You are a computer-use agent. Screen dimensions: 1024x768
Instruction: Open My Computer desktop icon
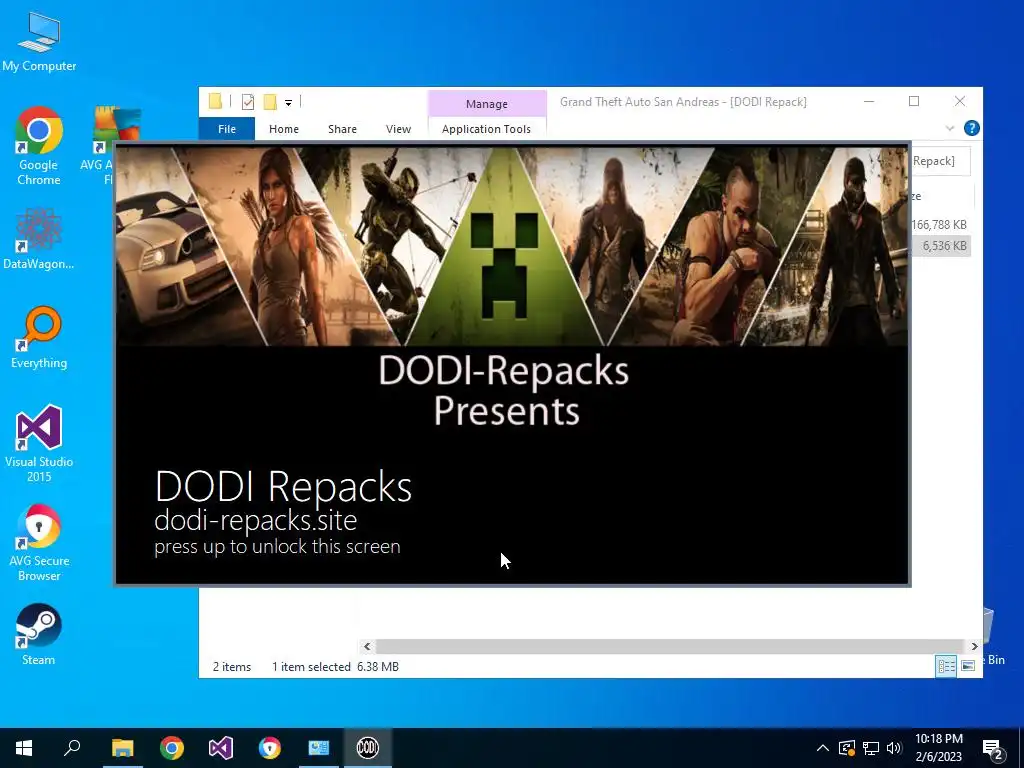[39, 42]
